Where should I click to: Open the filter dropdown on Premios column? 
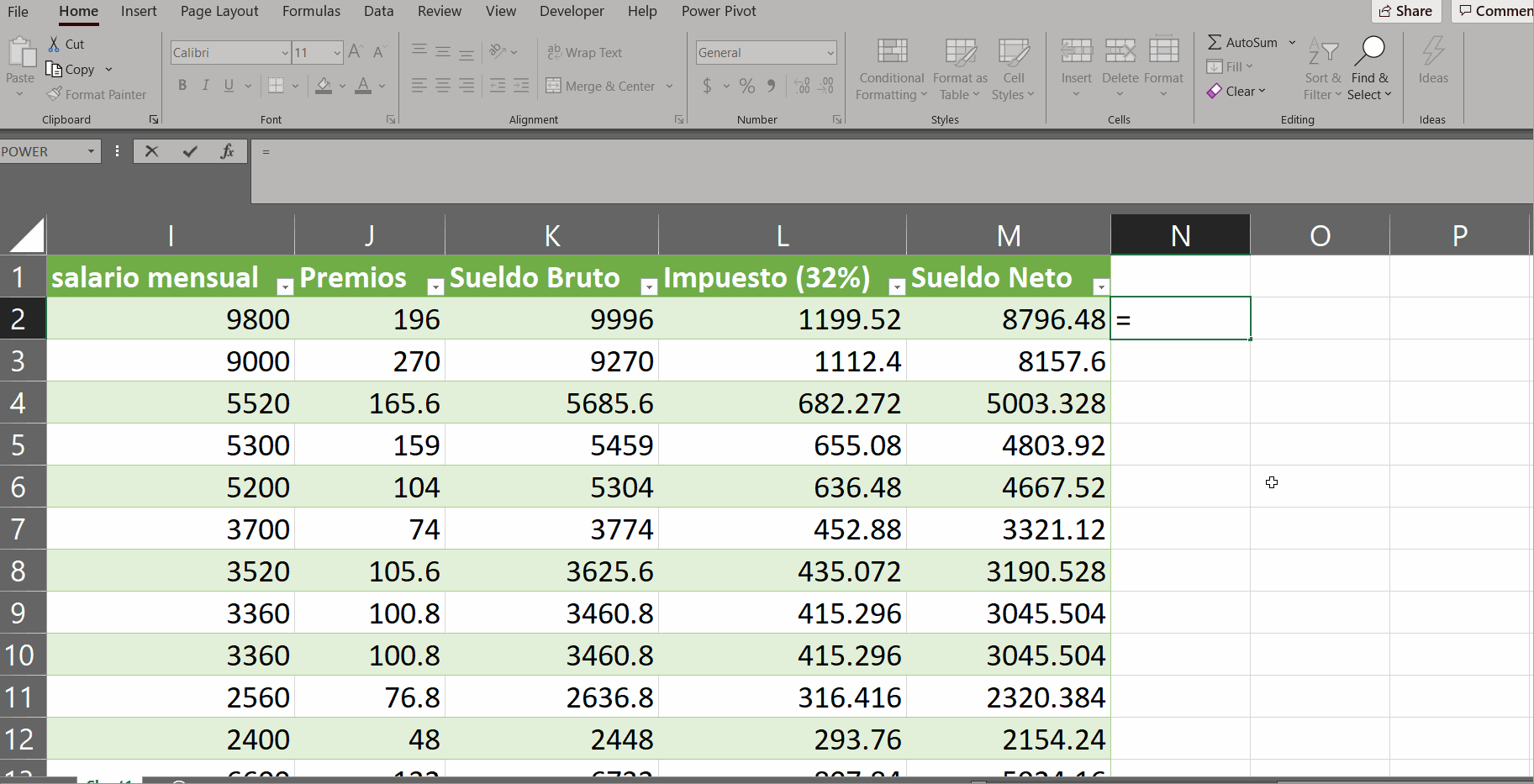tap(435, 287)
